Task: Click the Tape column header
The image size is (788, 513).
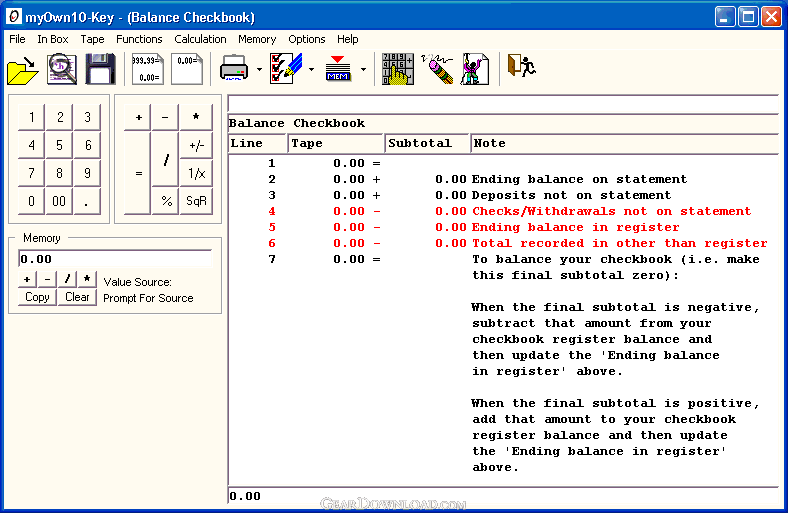Action: pyautogui.click(x=336, y=143)
